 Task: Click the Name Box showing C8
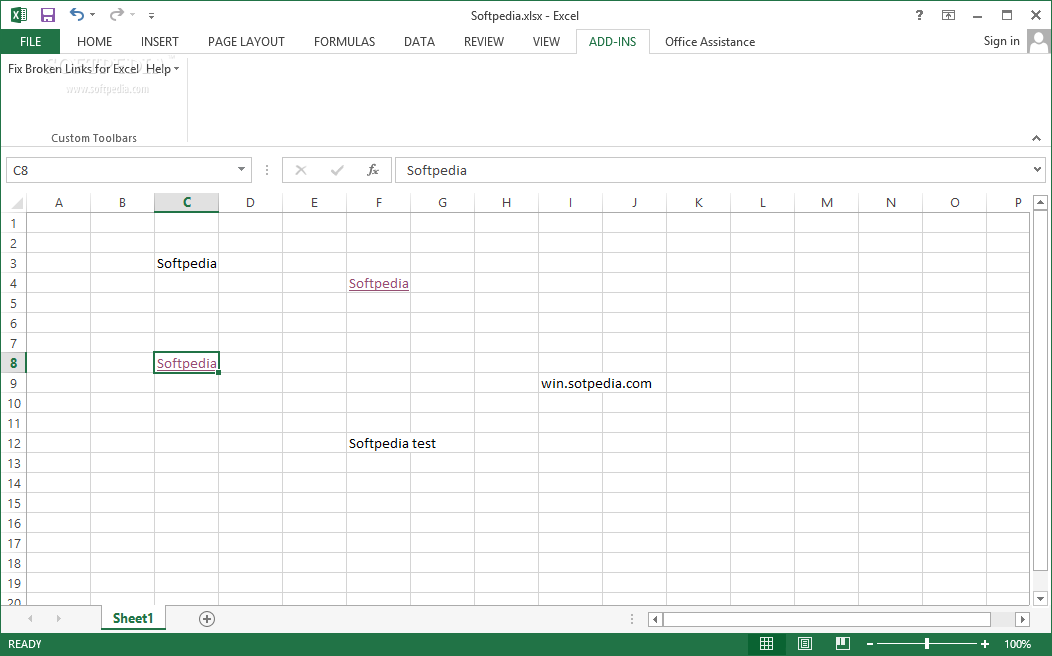[121, 170]
